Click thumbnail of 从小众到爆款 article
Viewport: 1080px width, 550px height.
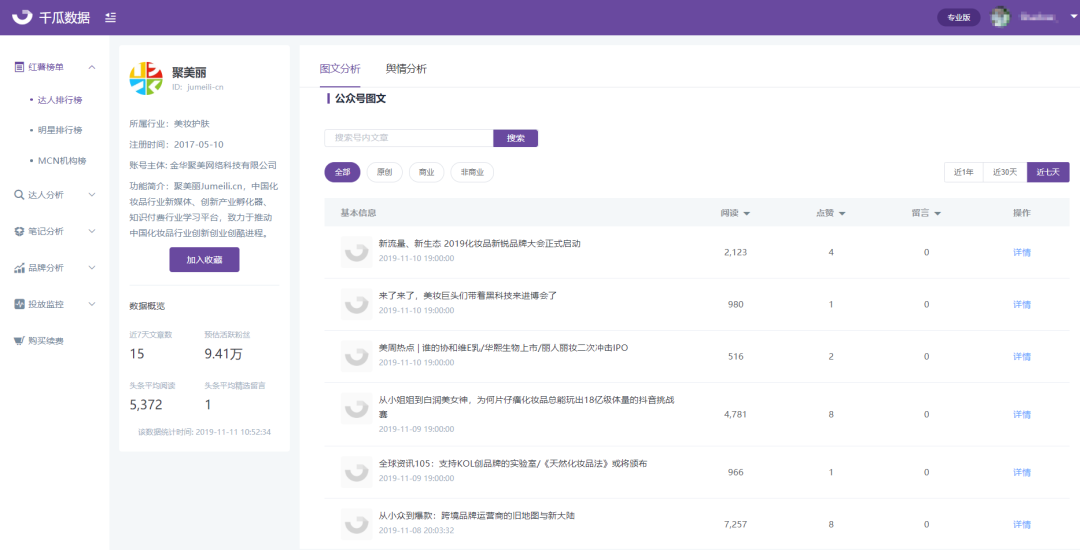pos(357,525)
